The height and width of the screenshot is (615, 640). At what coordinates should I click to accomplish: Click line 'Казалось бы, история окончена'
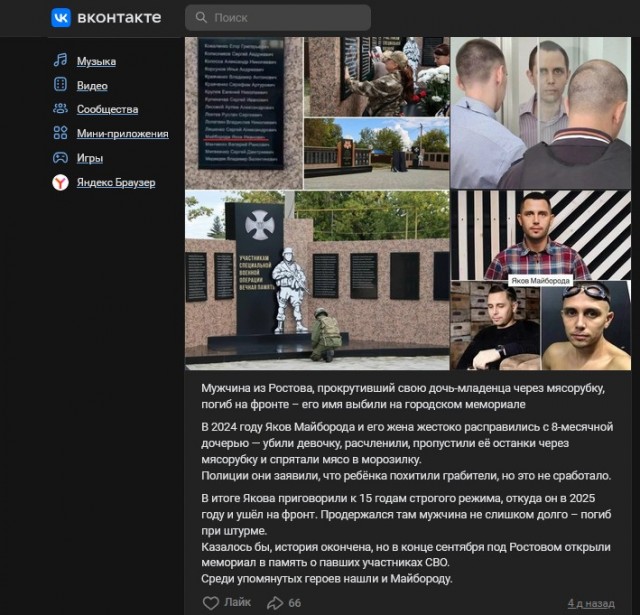(x=406, y=547)
